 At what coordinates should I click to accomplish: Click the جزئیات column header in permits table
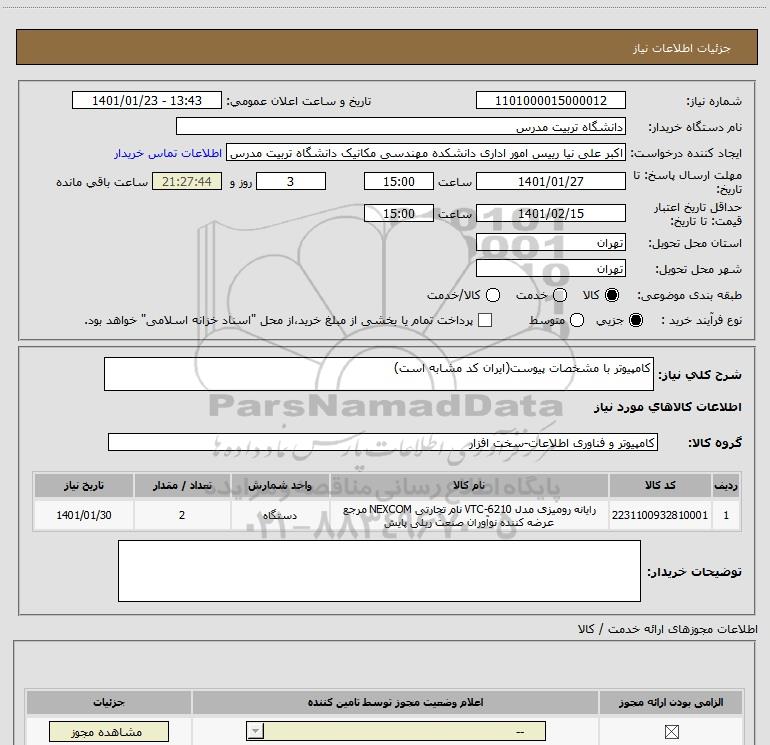pos(109,702)
